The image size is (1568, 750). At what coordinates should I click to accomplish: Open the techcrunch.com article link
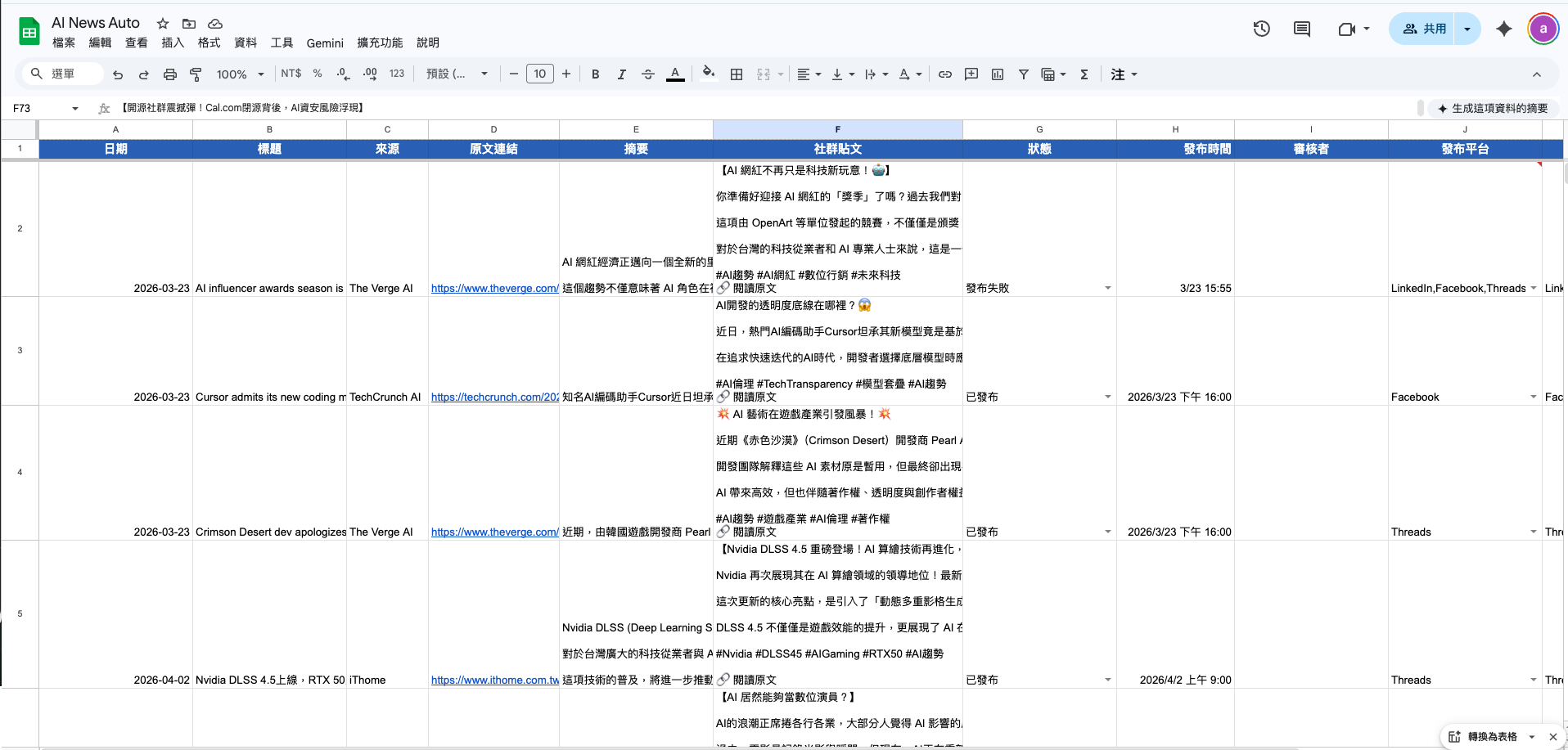(494, 397)
